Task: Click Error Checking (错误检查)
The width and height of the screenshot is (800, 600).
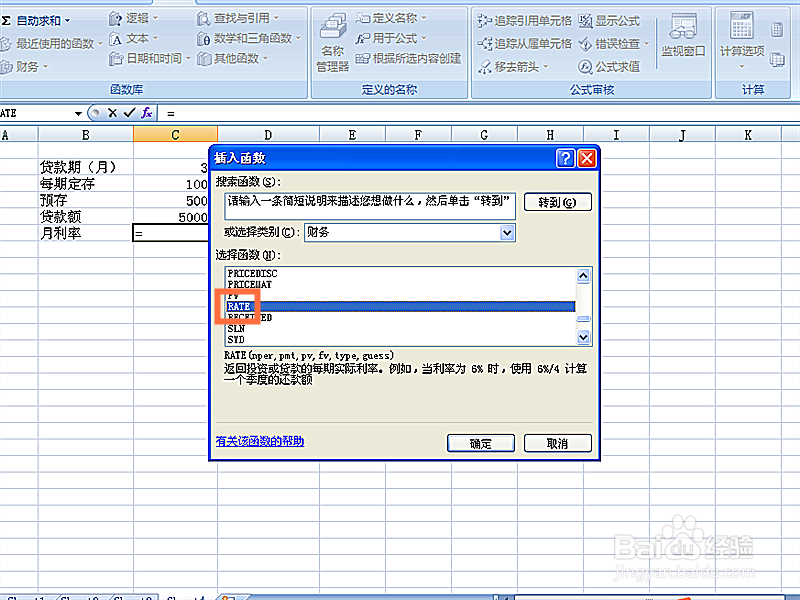Action: (x=614, y=44)
